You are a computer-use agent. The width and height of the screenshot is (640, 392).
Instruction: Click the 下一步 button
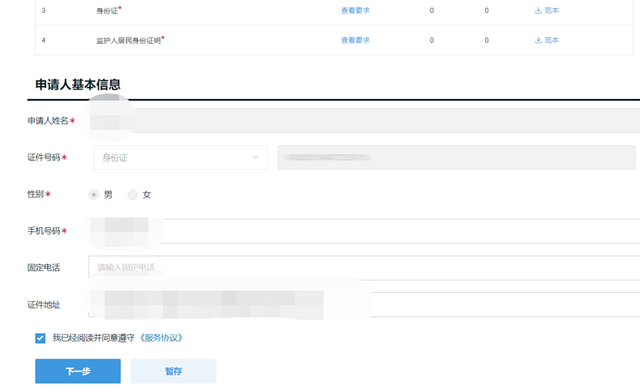pos(78,371)
